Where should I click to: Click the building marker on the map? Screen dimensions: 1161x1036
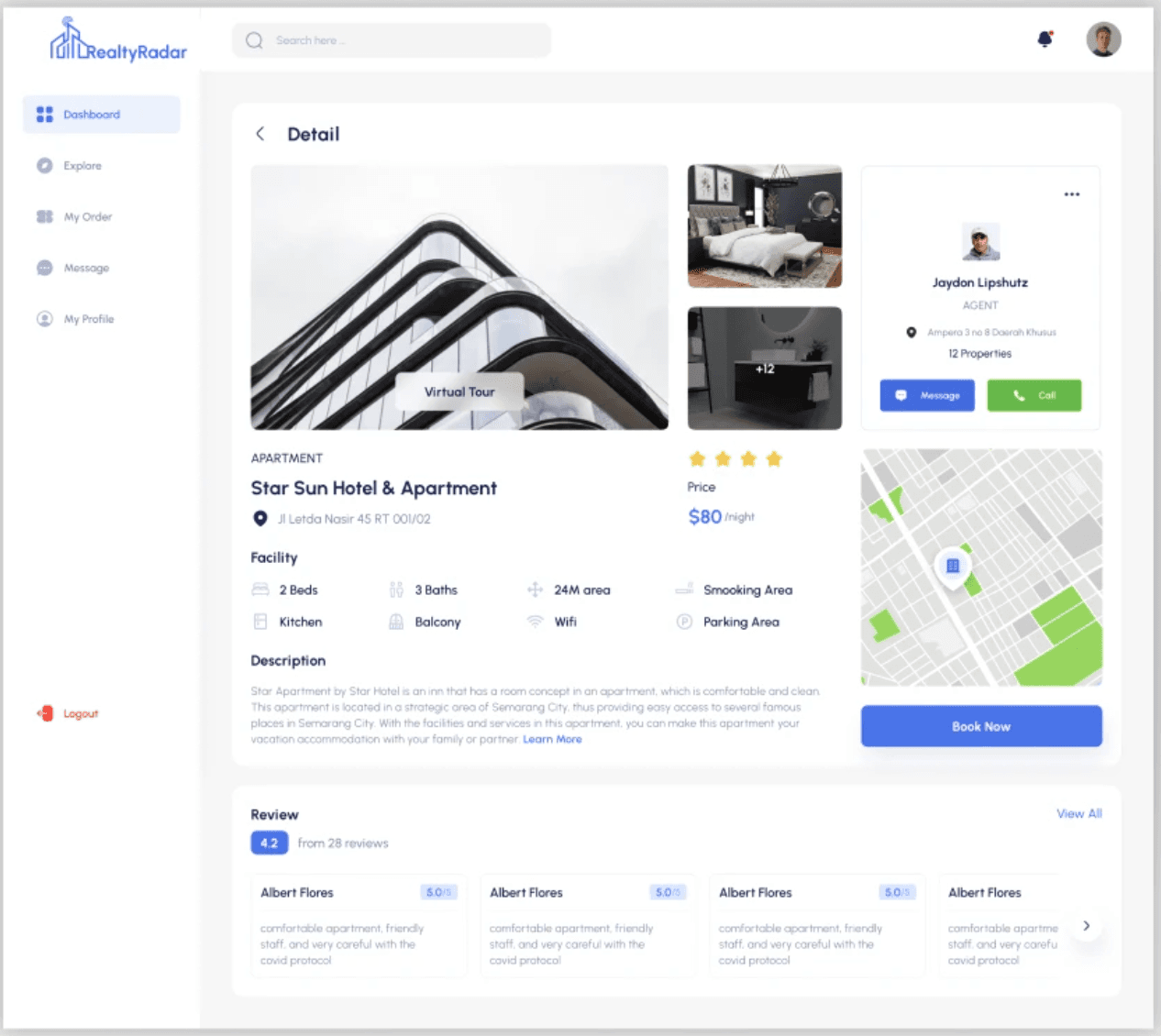click(953, 566)
